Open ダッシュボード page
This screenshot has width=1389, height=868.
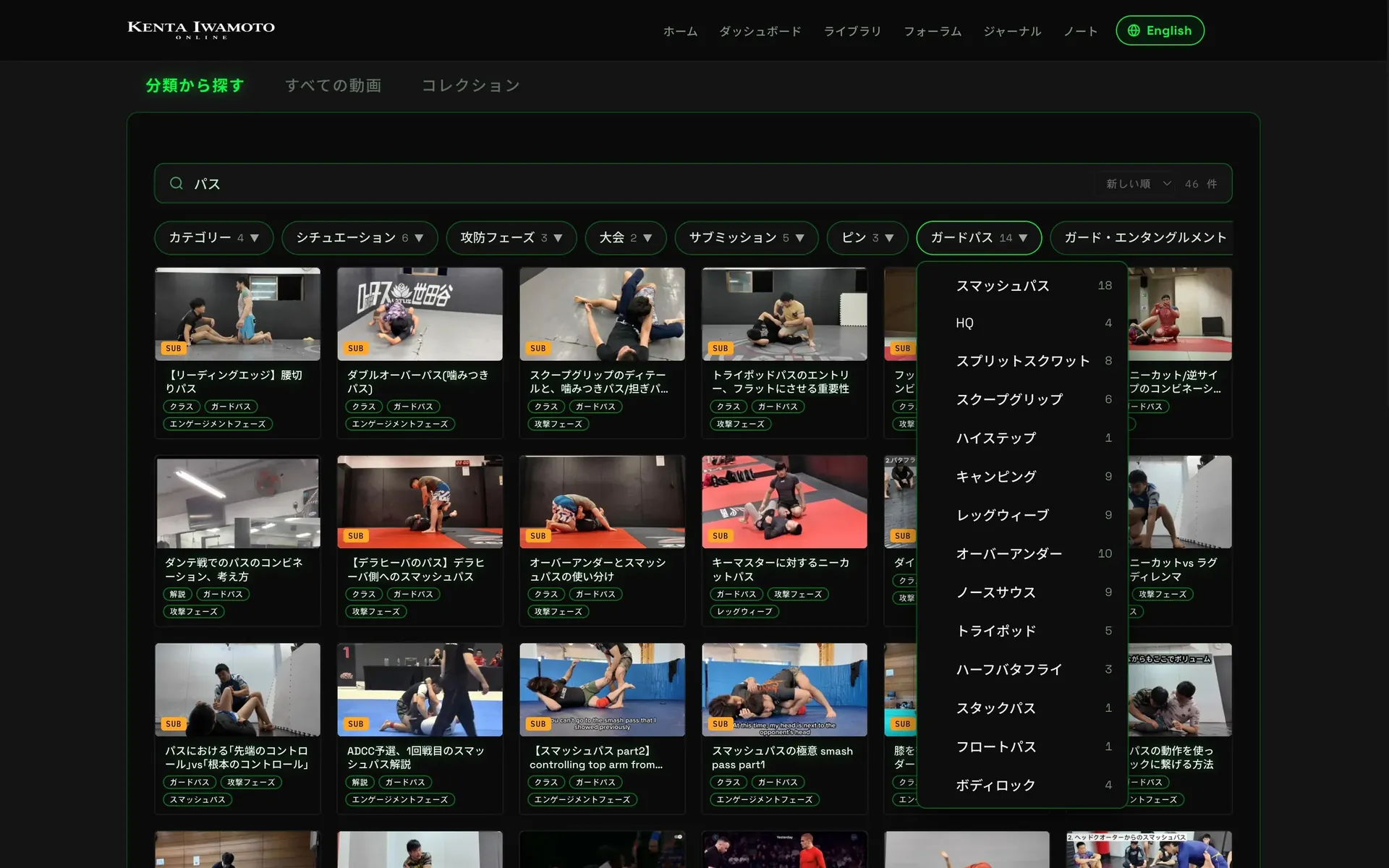pyautogui.click(x=760, y=31)
